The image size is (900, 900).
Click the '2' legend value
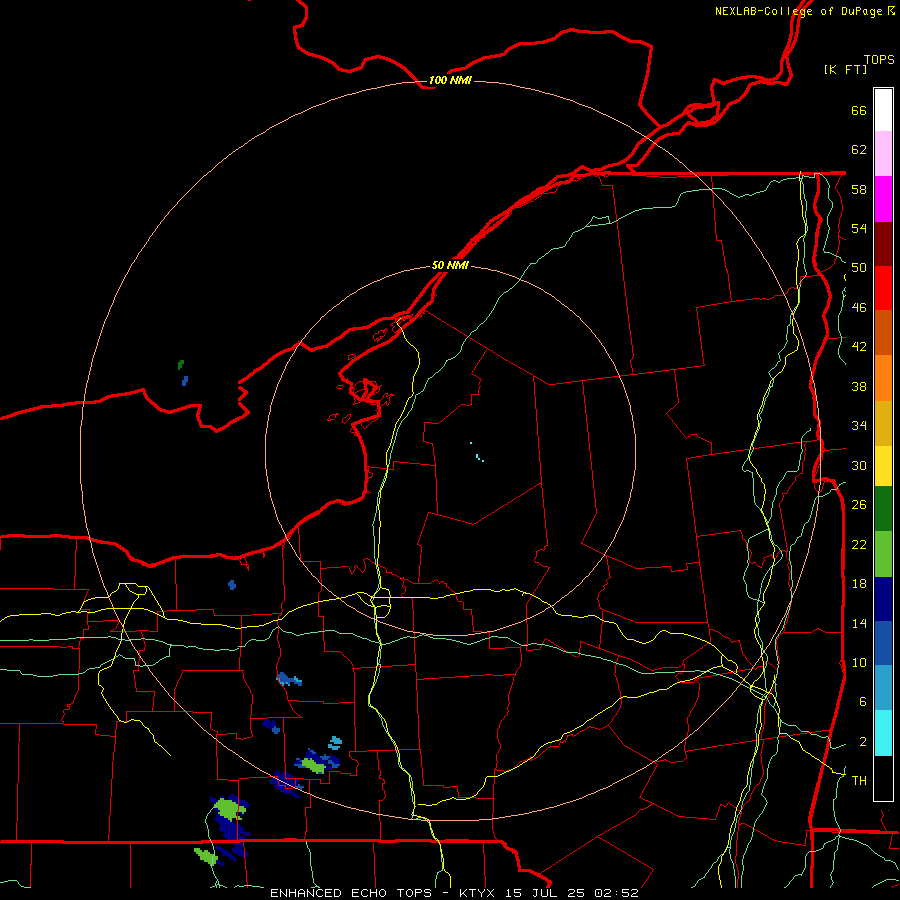(863, 742)
